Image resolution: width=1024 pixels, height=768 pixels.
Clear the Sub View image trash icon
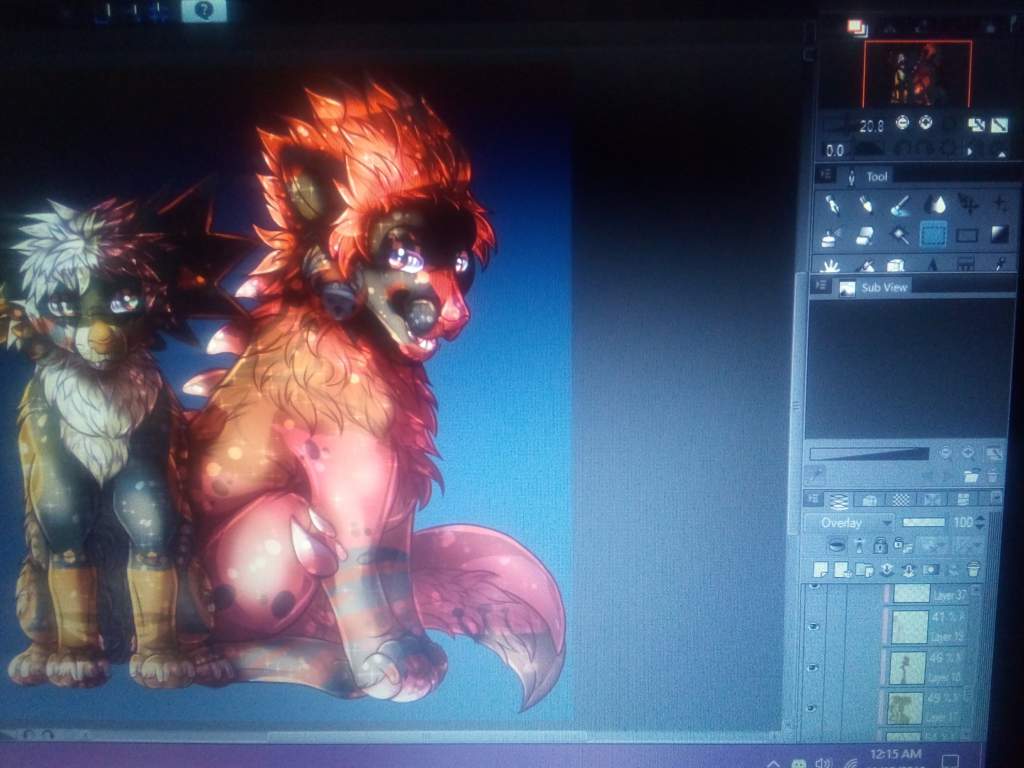coord(992,475)
